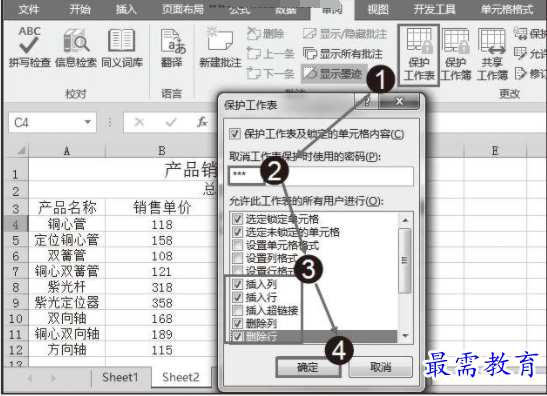
Task: Click the permissions list scrollbar thumb
Action: tap(405, 261)
